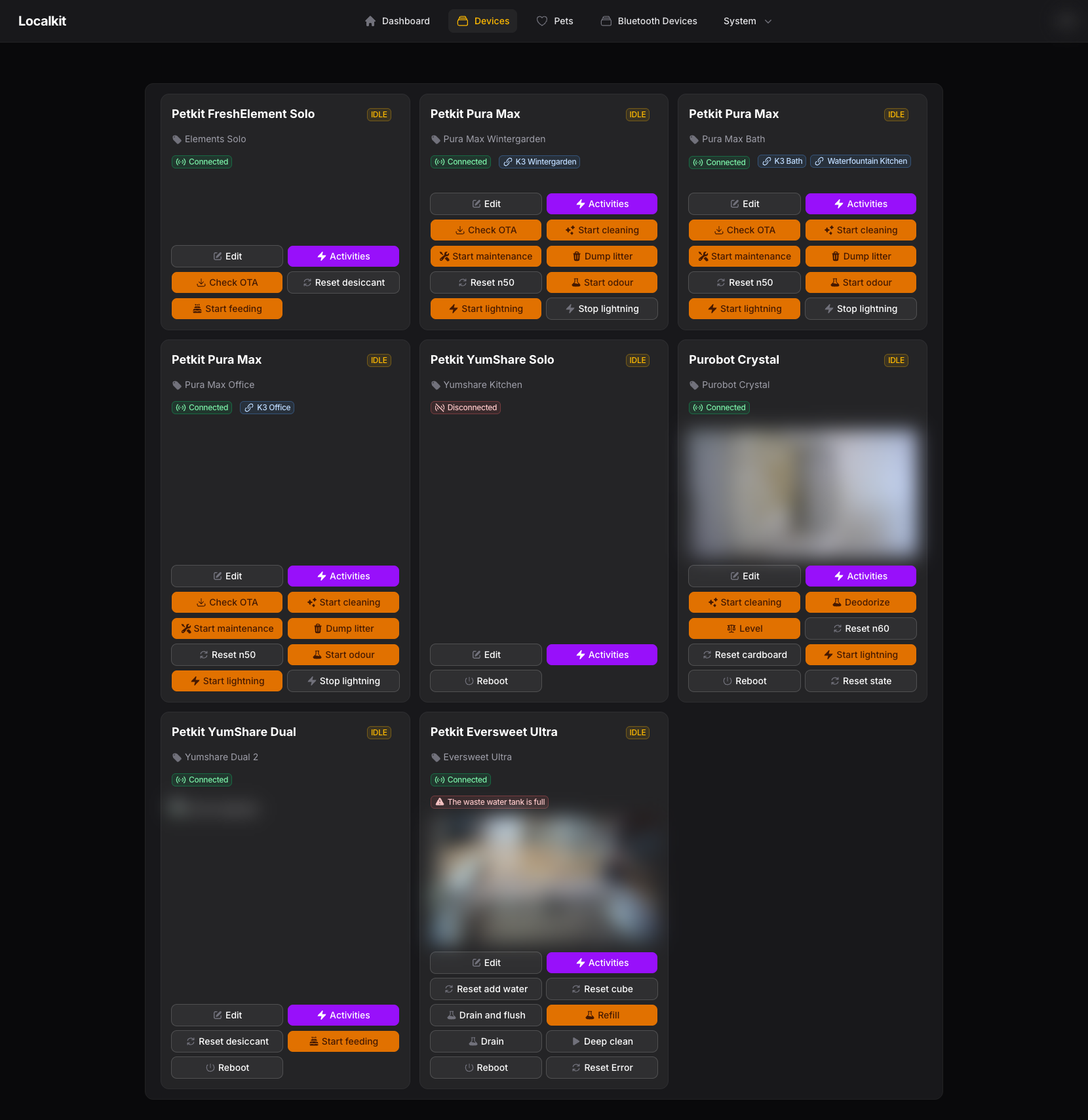Reset add water on Eversweet Ultra

click(486, 989)
